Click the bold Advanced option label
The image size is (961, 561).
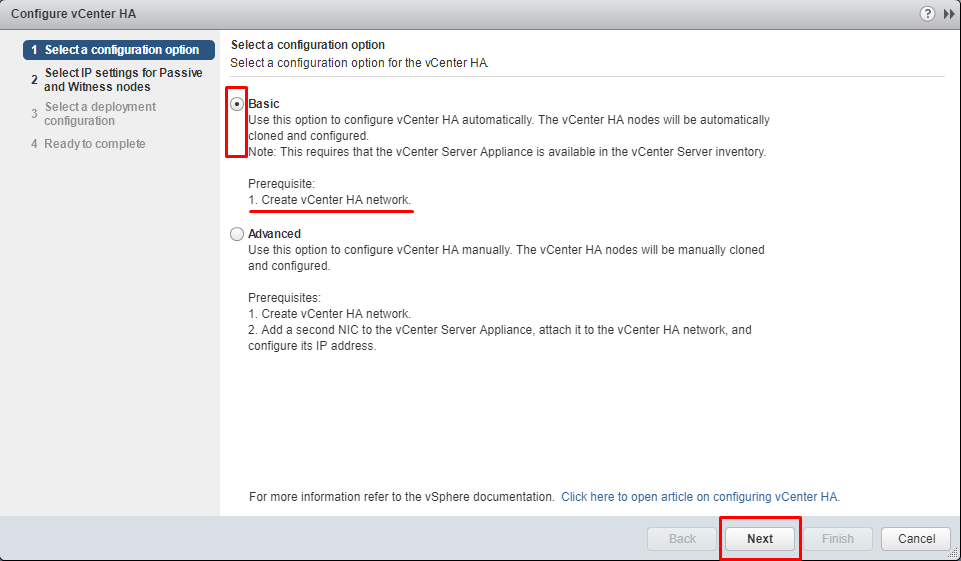click(x=275, y=234)
